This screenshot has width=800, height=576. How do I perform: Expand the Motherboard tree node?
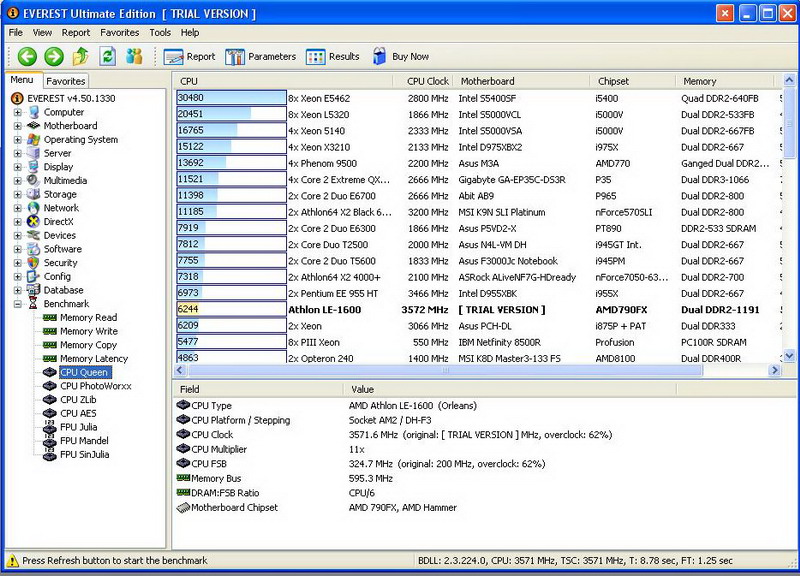coord(18,126)
